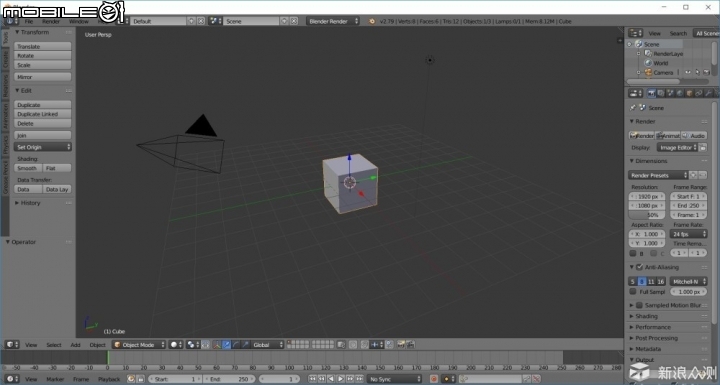Jump to last frame button
The height and width of the screenshot is (385, 720).
pyautogui.click(x=360, y=379)
